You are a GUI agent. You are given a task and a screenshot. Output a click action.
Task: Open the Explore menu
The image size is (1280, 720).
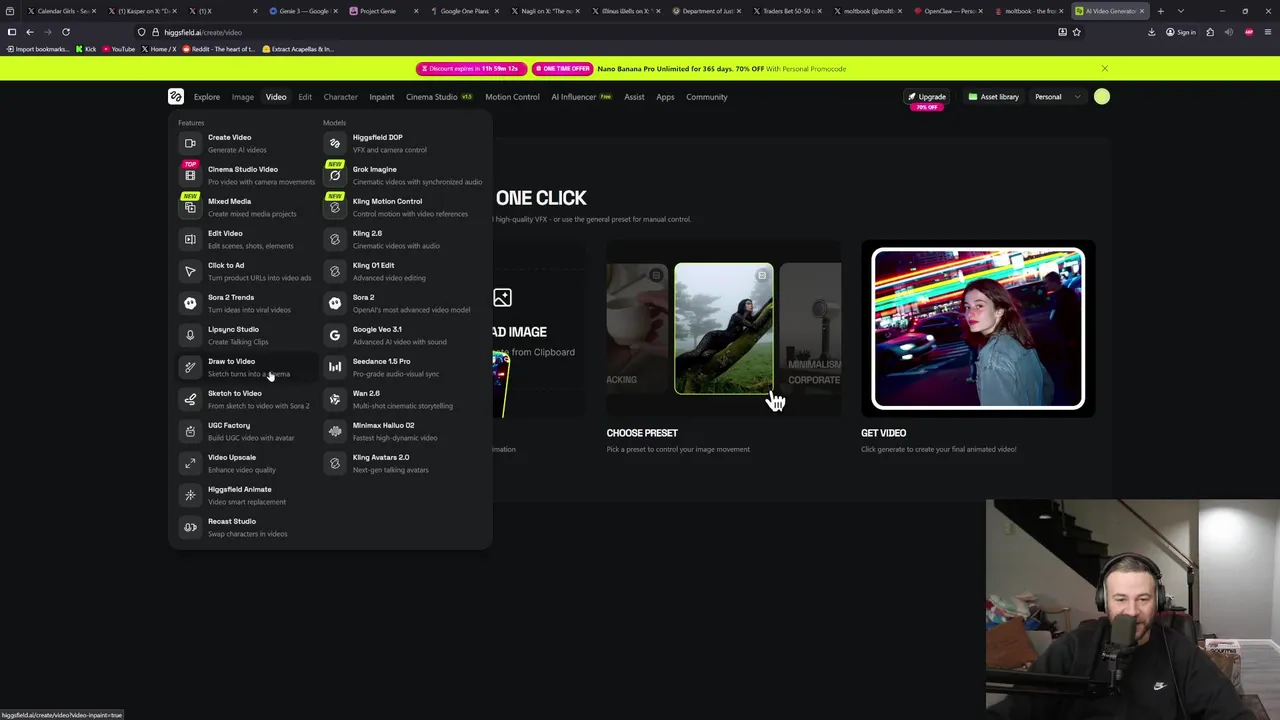(207, 97)
